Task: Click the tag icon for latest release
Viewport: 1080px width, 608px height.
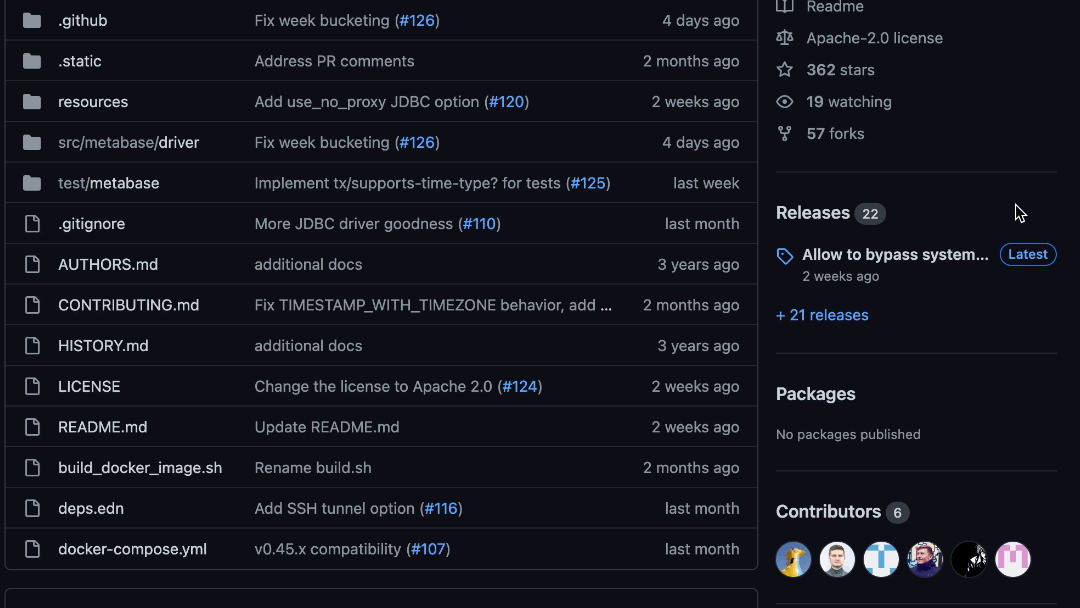Action: tap(785, 256)
